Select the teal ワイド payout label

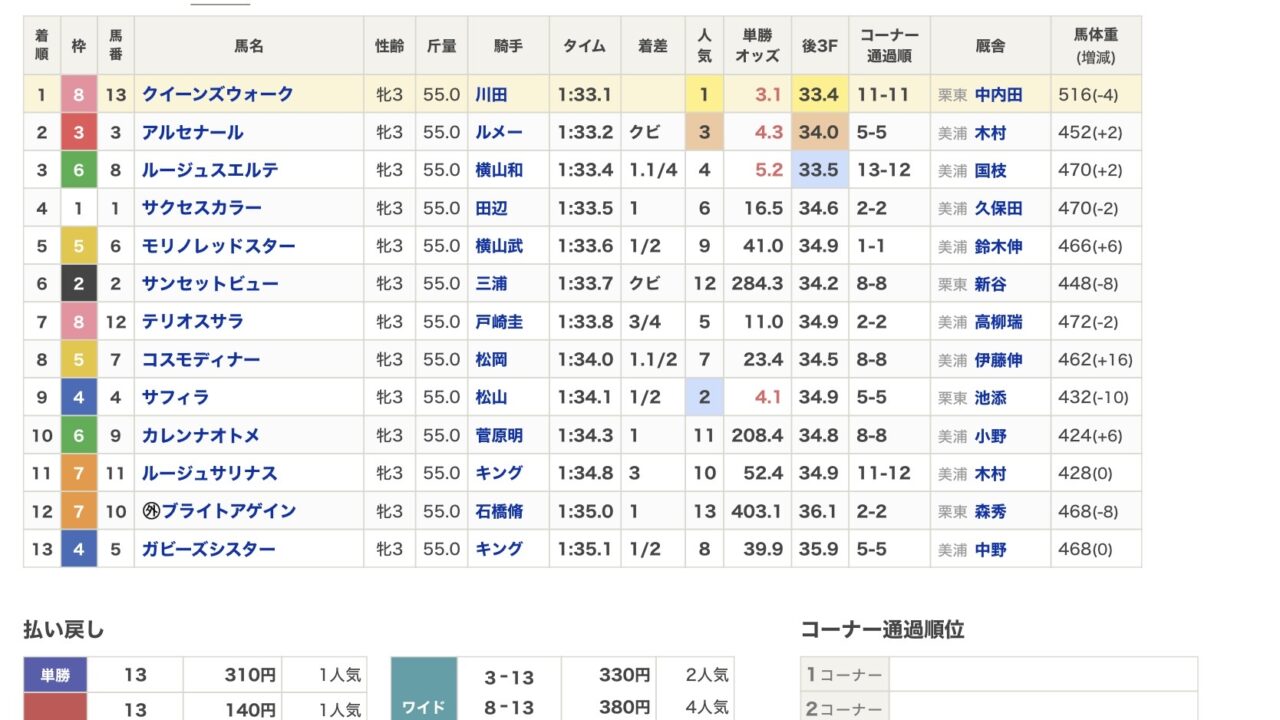[423, 707]
